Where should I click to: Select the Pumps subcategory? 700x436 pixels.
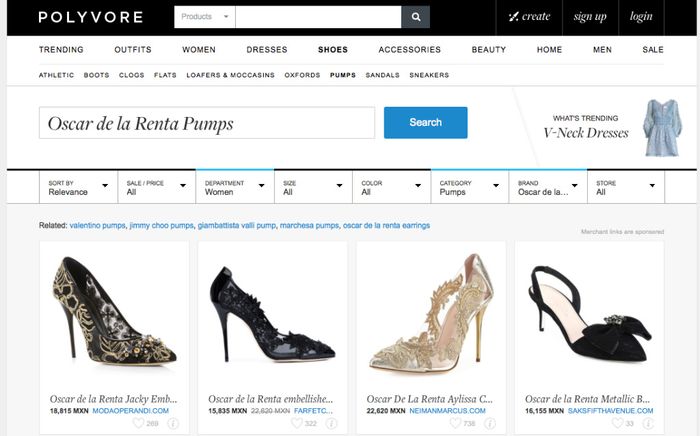coord(343,75)
